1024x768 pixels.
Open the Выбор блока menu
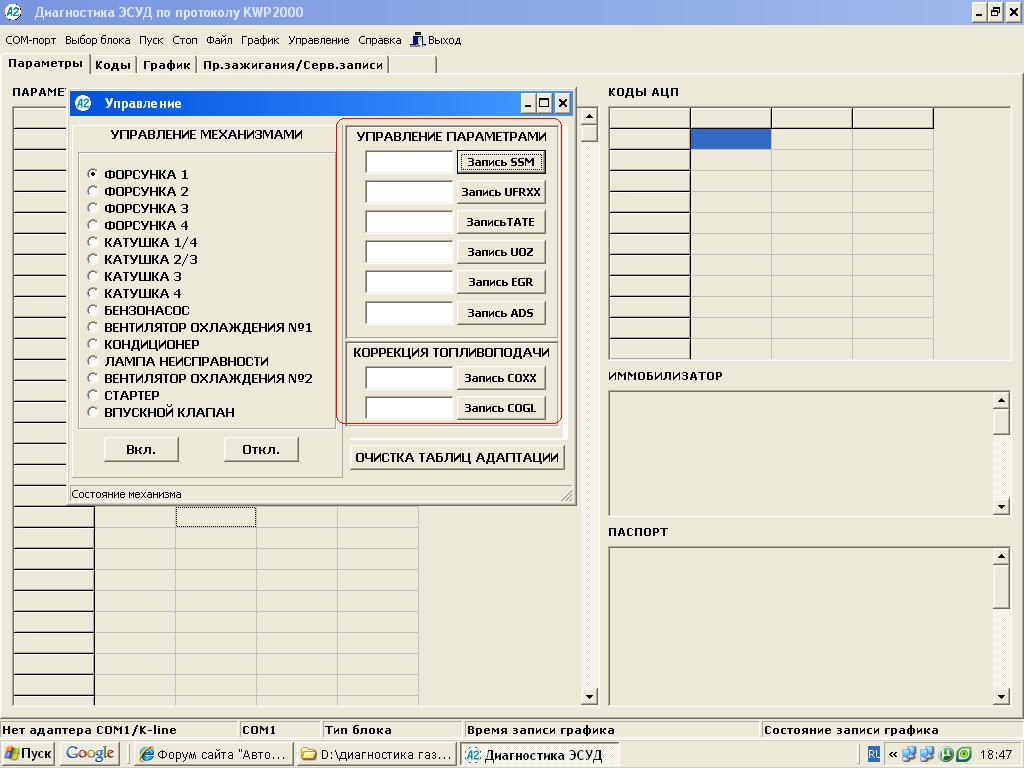point(97,40)
